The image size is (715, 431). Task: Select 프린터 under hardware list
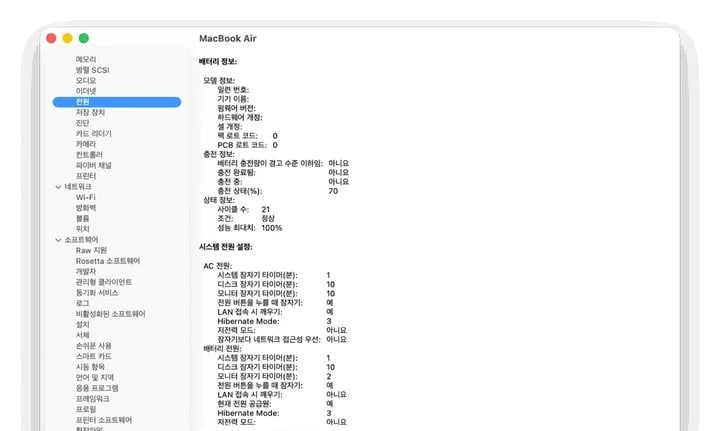tap(86, 176)
